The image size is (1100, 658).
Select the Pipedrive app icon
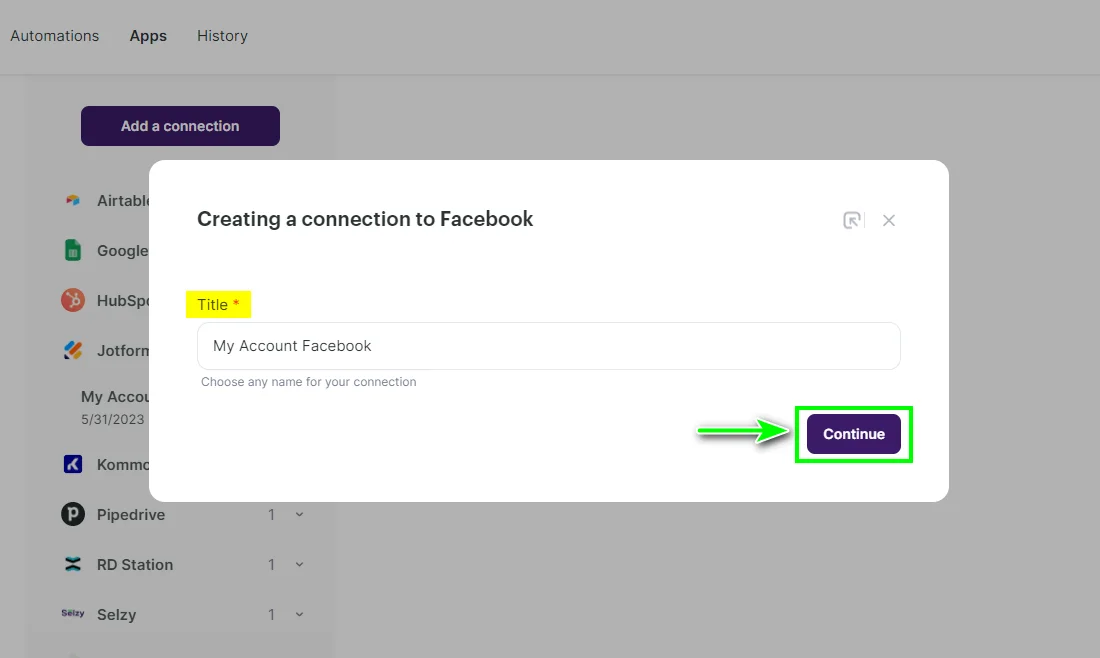pos(73,514)
